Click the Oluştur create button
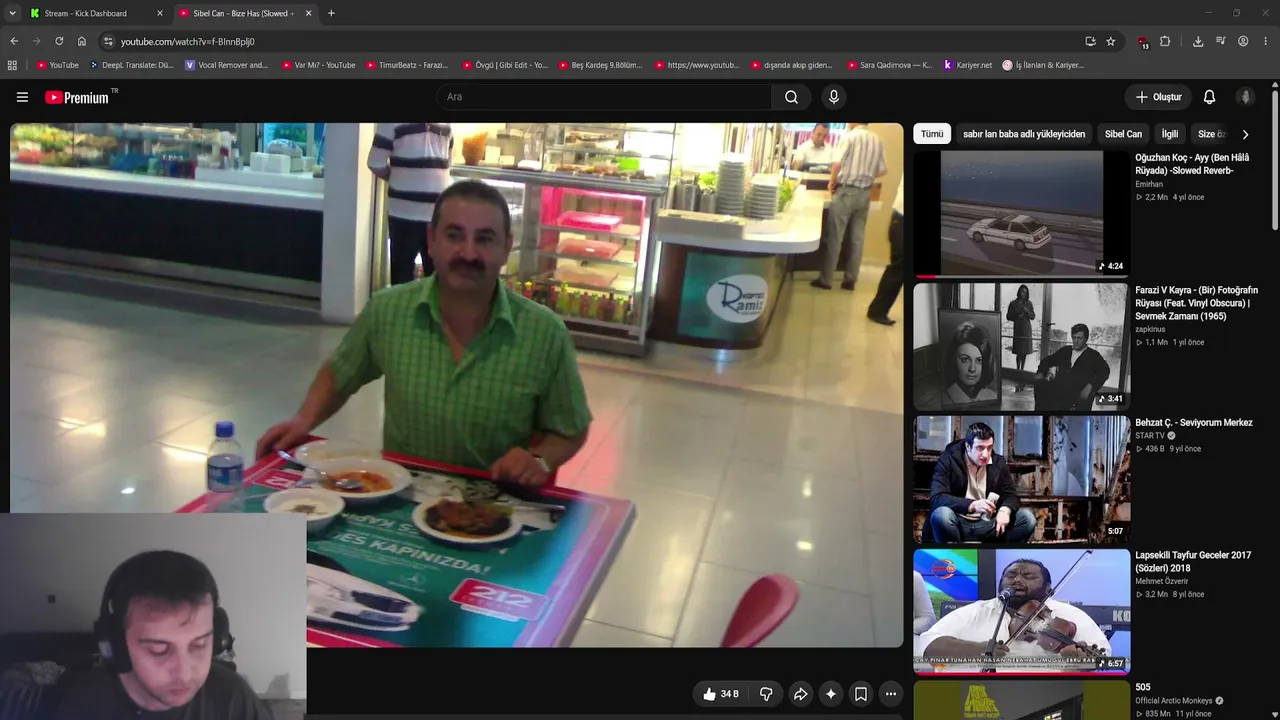 [x=1158, y=97]
